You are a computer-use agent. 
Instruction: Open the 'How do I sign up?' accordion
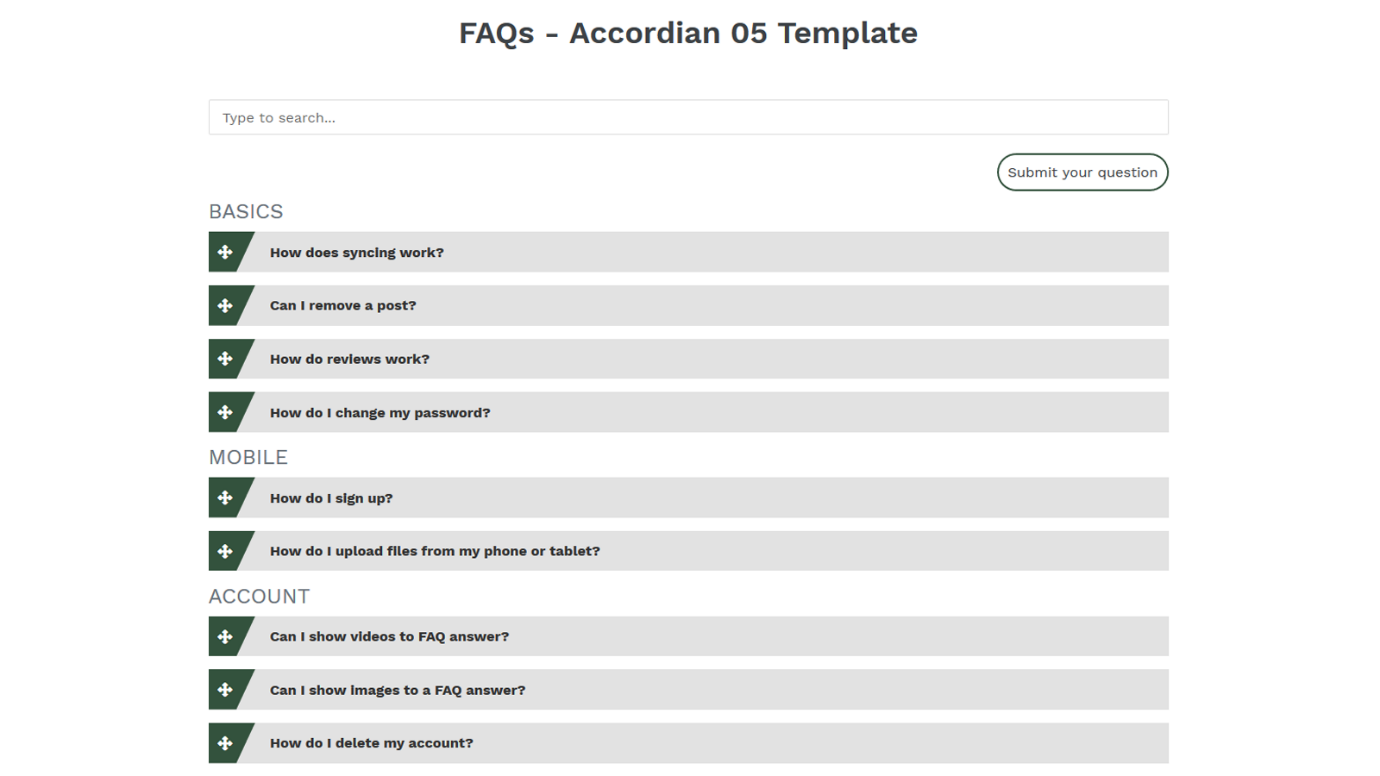coord(331,498)
